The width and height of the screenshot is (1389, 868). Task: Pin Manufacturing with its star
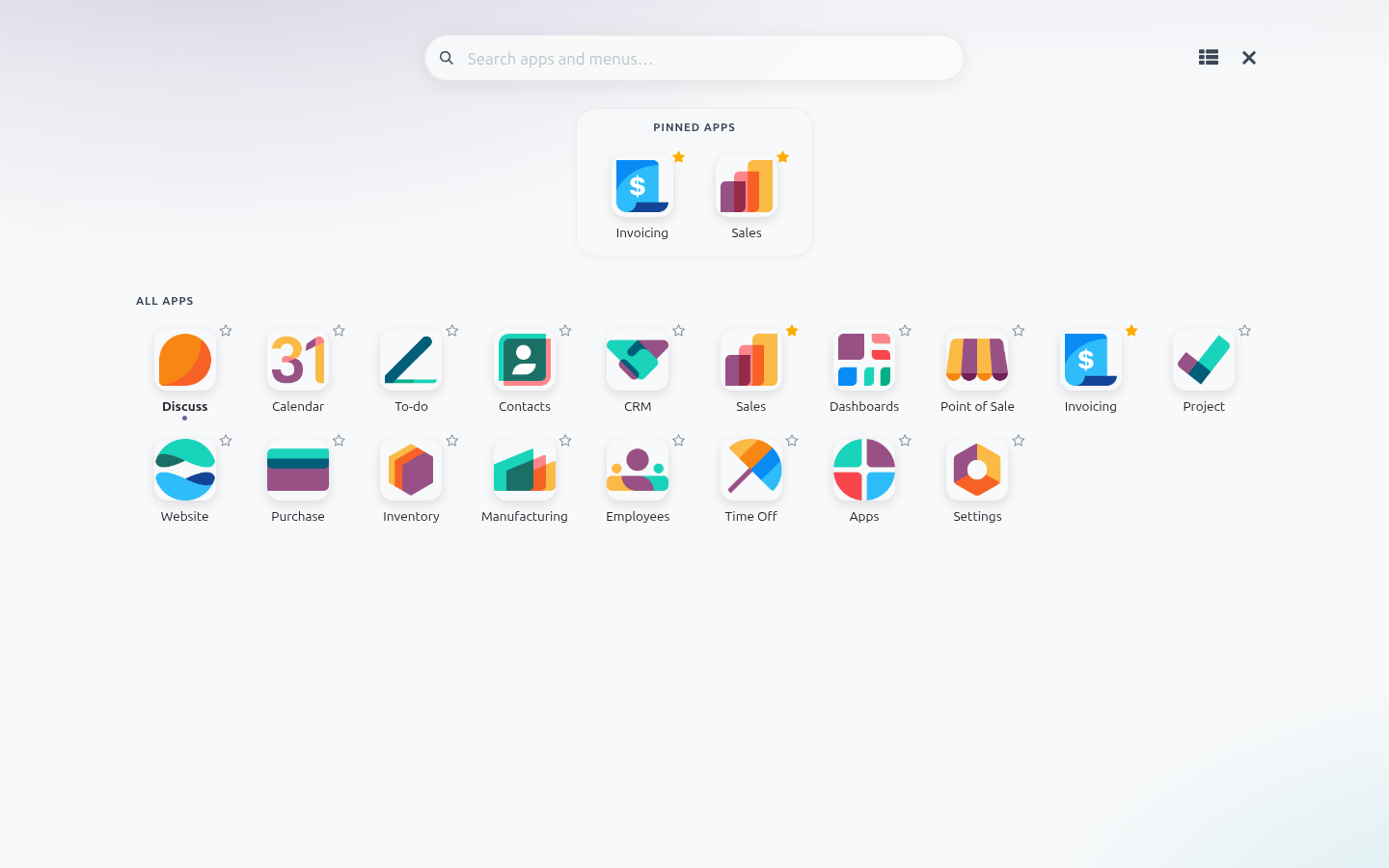click(565, 441)
